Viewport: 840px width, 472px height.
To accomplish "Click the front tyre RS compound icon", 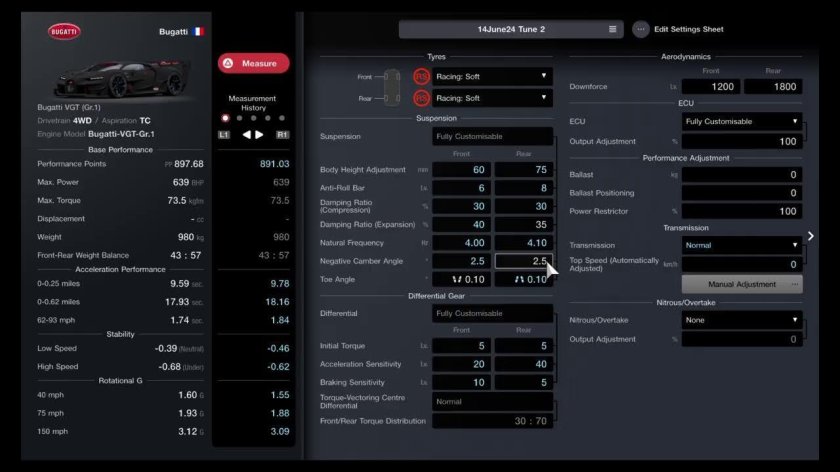I will 421,76.
